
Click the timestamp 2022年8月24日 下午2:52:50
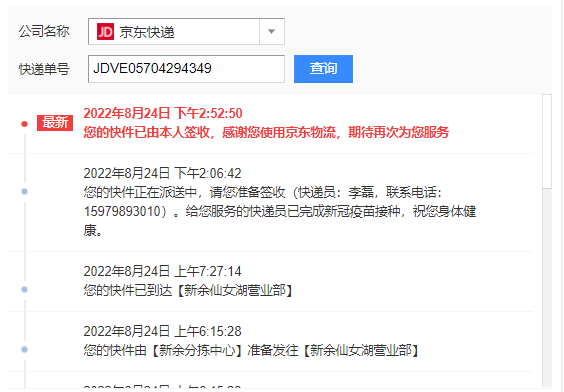163,113
